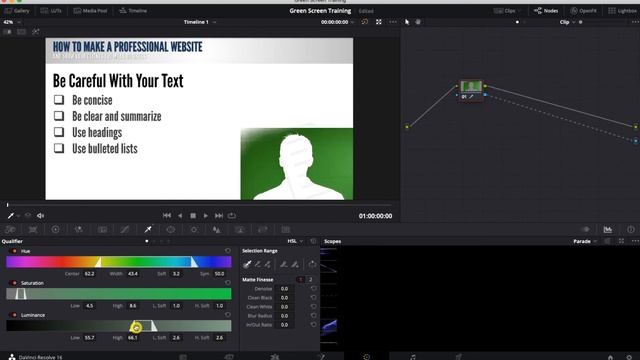The height and width of the screenshot is (360, 640).
Task: Toggle the Hue qualifier on or off
Action: [14, 251]
